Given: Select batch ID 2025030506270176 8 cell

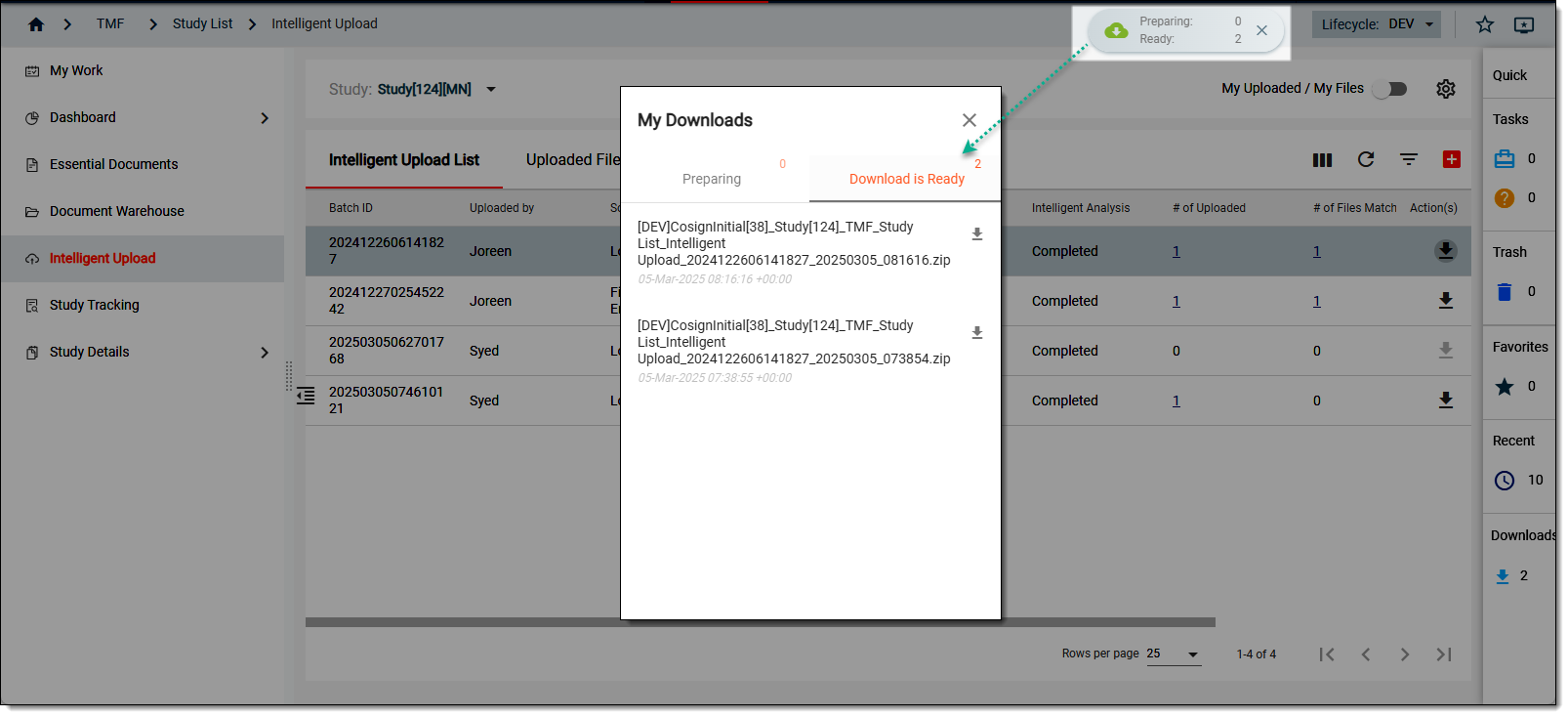Looking at the screenshot, I should [x=387, y=351].
